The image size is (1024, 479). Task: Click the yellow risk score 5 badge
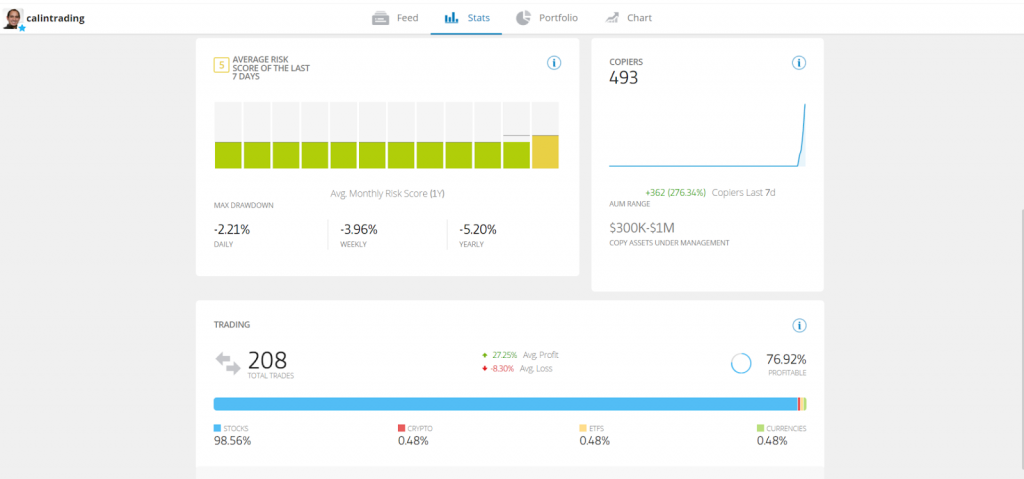[x=220, y=67]
